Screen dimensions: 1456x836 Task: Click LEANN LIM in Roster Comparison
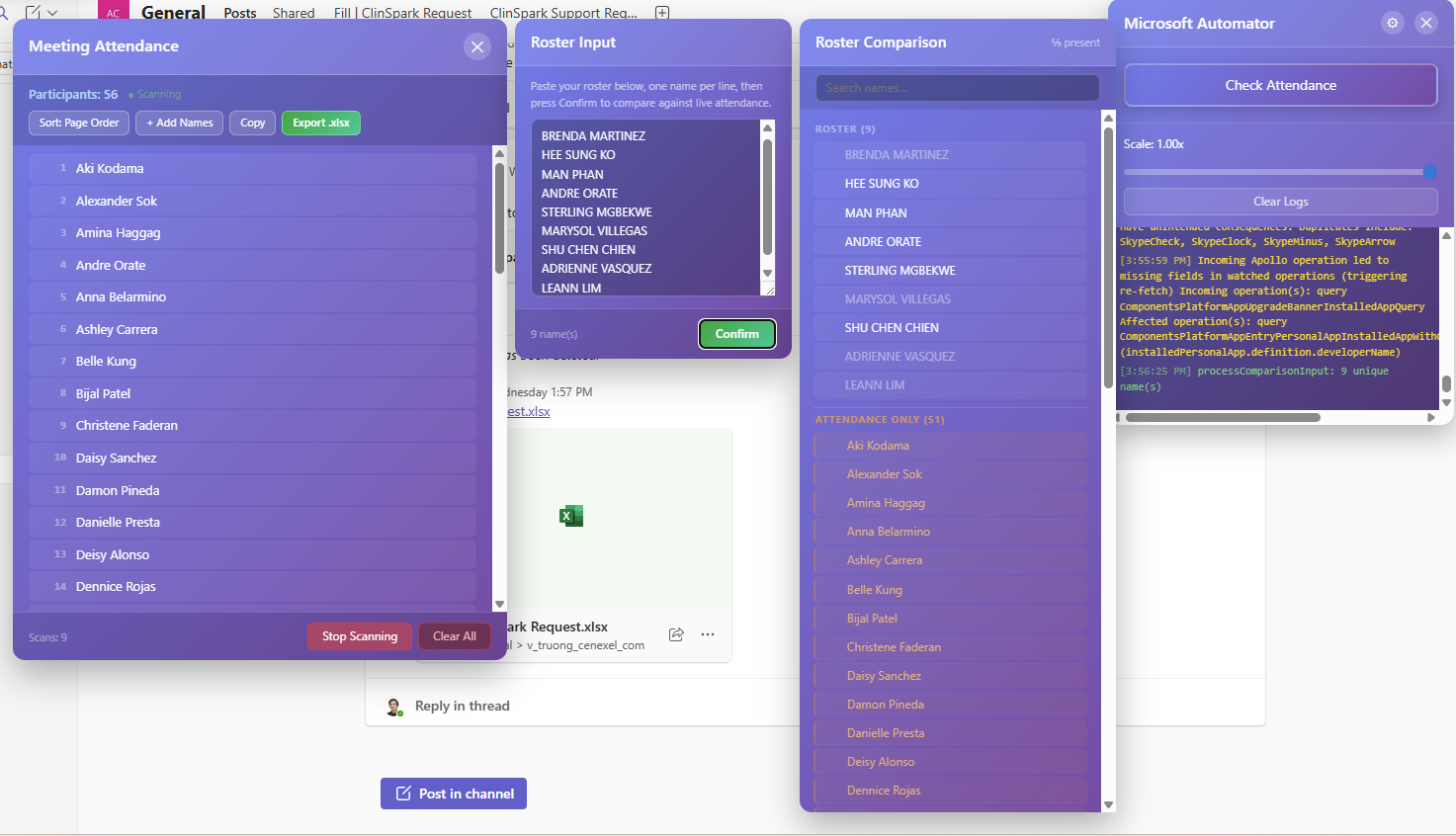pyautogui.click(x=950, y=384)
